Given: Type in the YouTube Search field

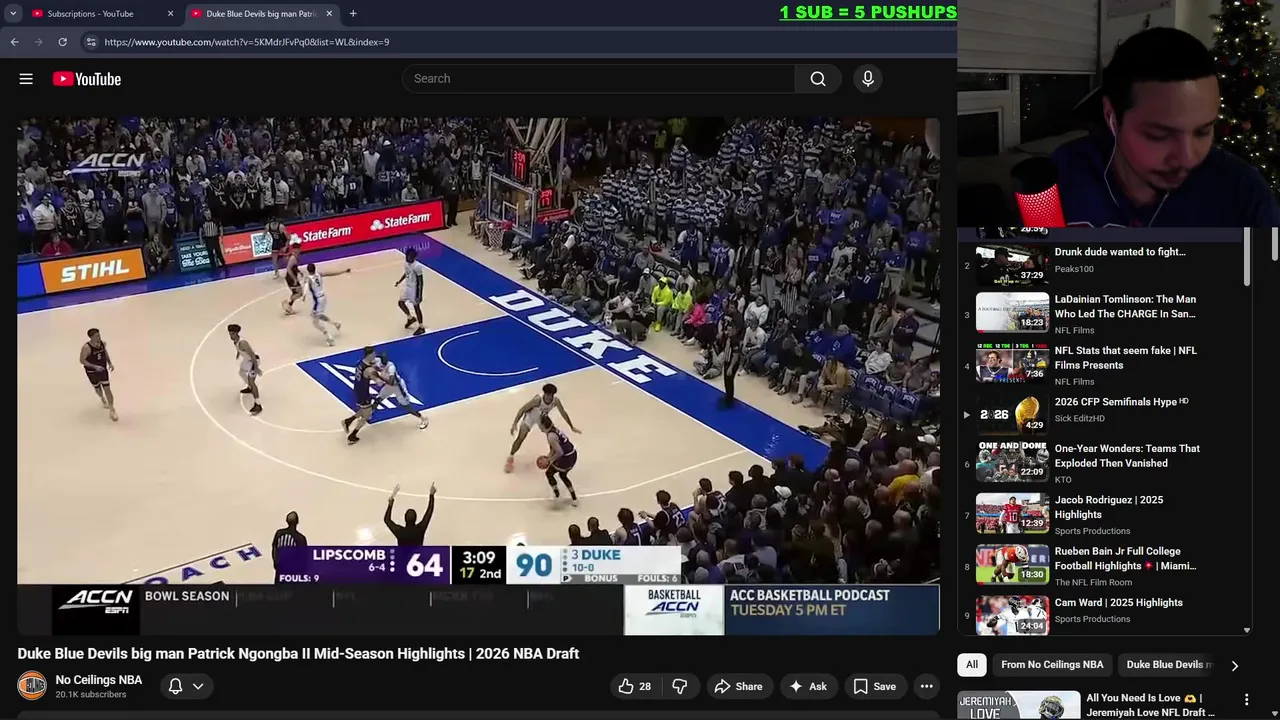Looking at the screenshot, I should (x=599, y=79).
